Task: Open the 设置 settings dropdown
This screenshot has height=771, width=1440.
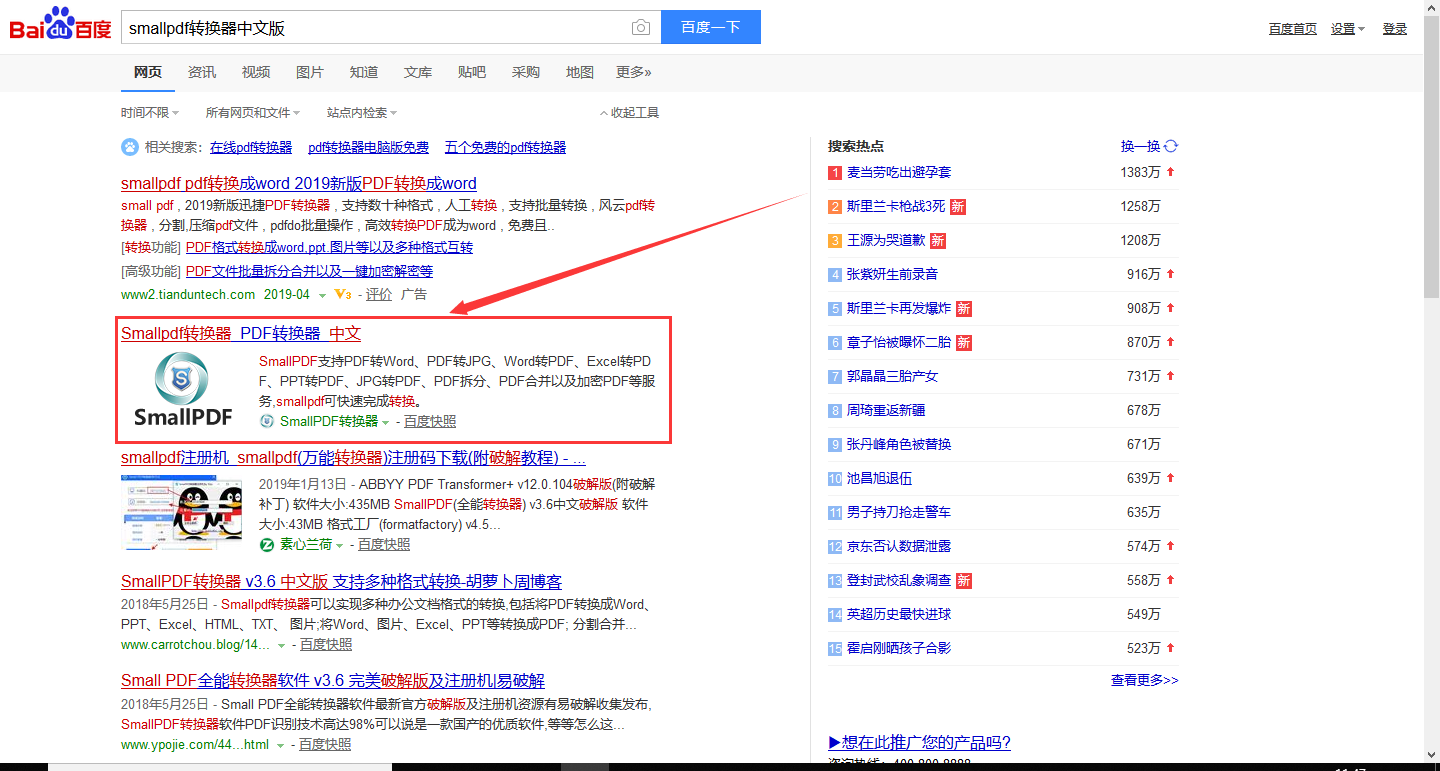Action: pos(1347,29)
